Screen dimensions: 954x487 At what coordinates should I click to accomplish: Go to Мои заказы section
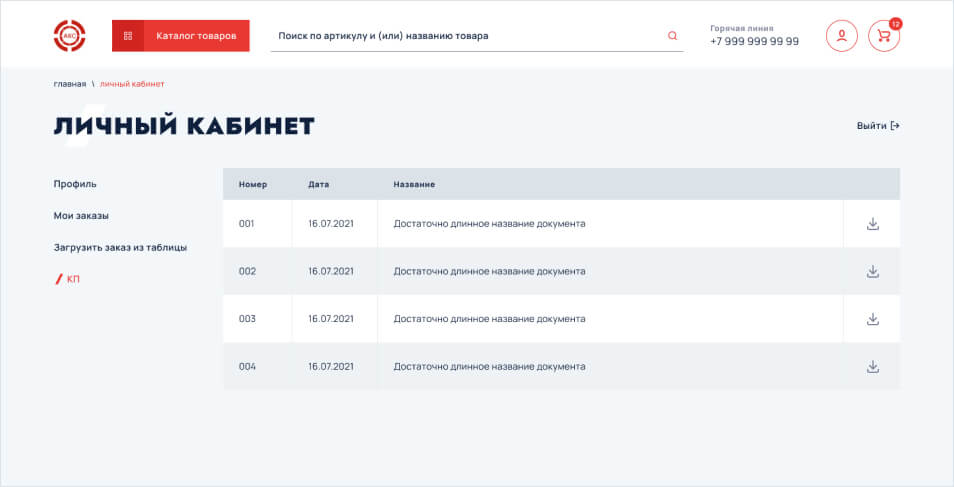[81, 216]
